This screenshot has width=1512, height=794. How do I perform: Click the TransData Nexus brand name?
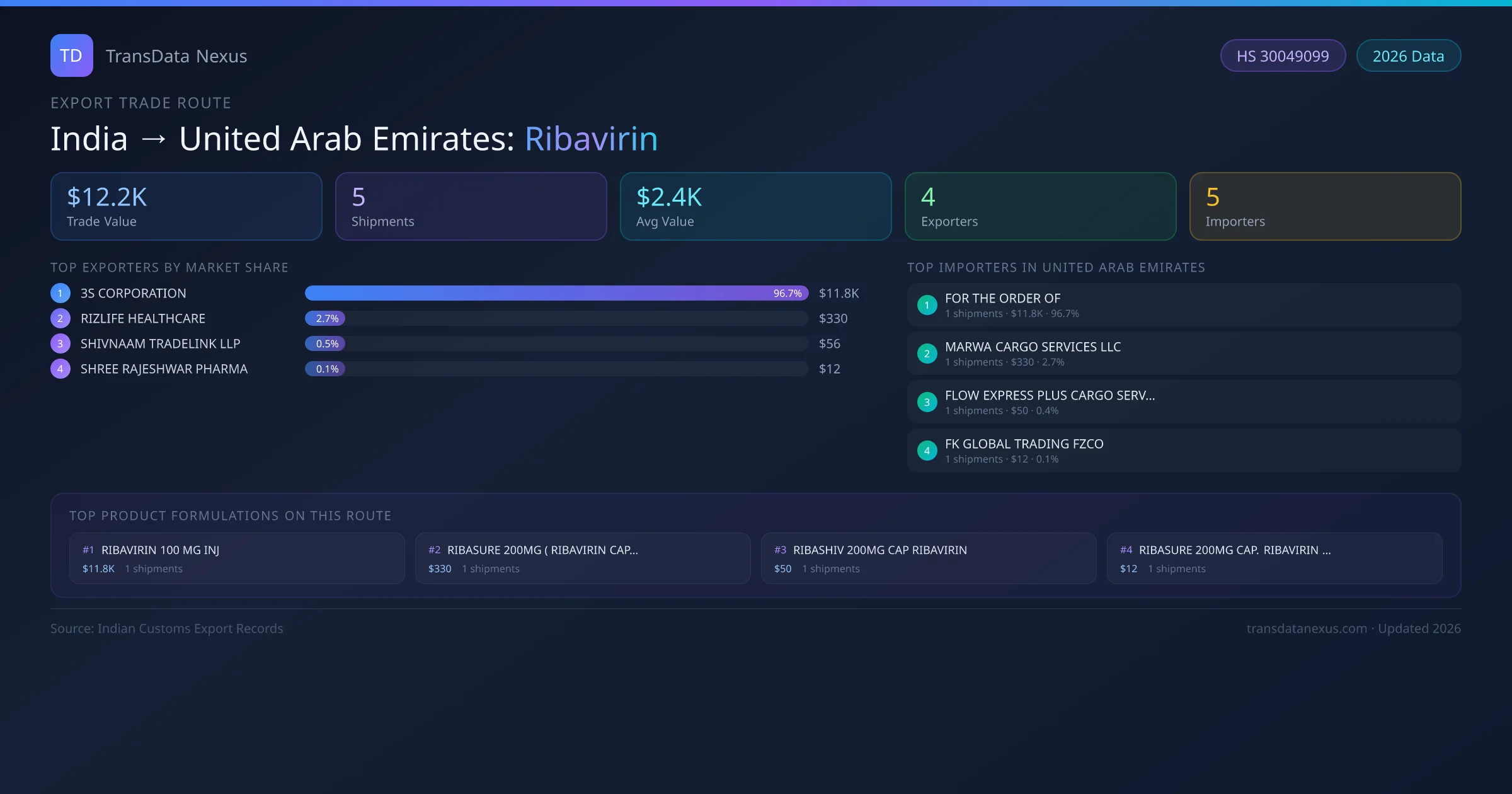[176, 56]
